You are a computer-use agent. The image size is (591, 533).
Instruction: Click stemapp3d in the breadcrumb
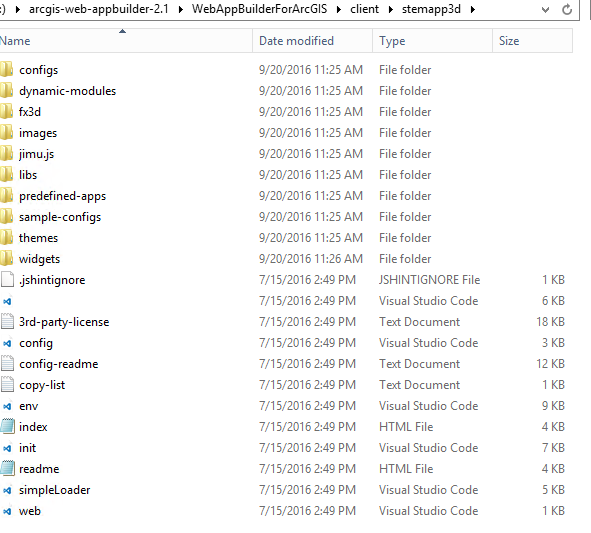[431, 9]
